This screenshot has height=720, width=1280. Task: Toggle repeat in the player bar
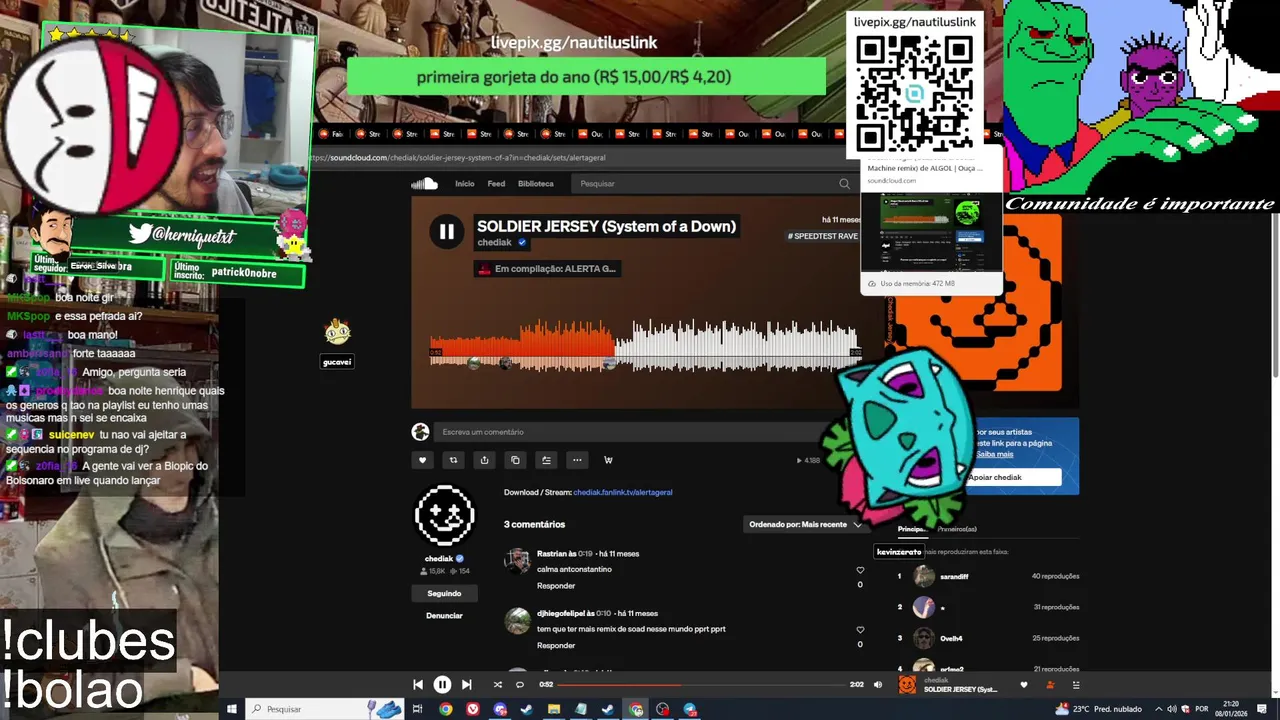click(x=520, y=685)
